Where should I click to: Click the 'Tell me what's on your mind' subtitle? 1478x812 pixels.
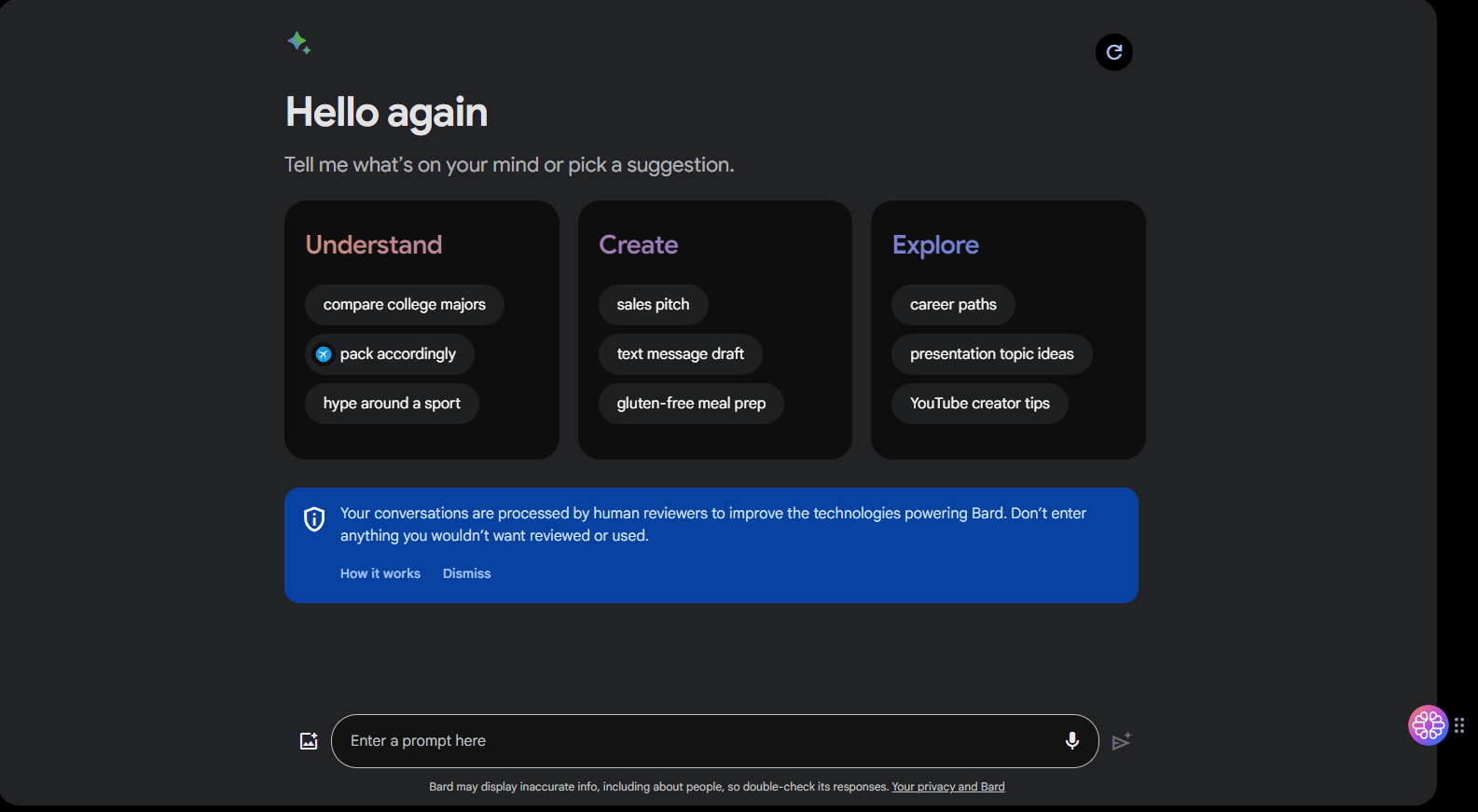pyautogui.click(x=509, y=165)
